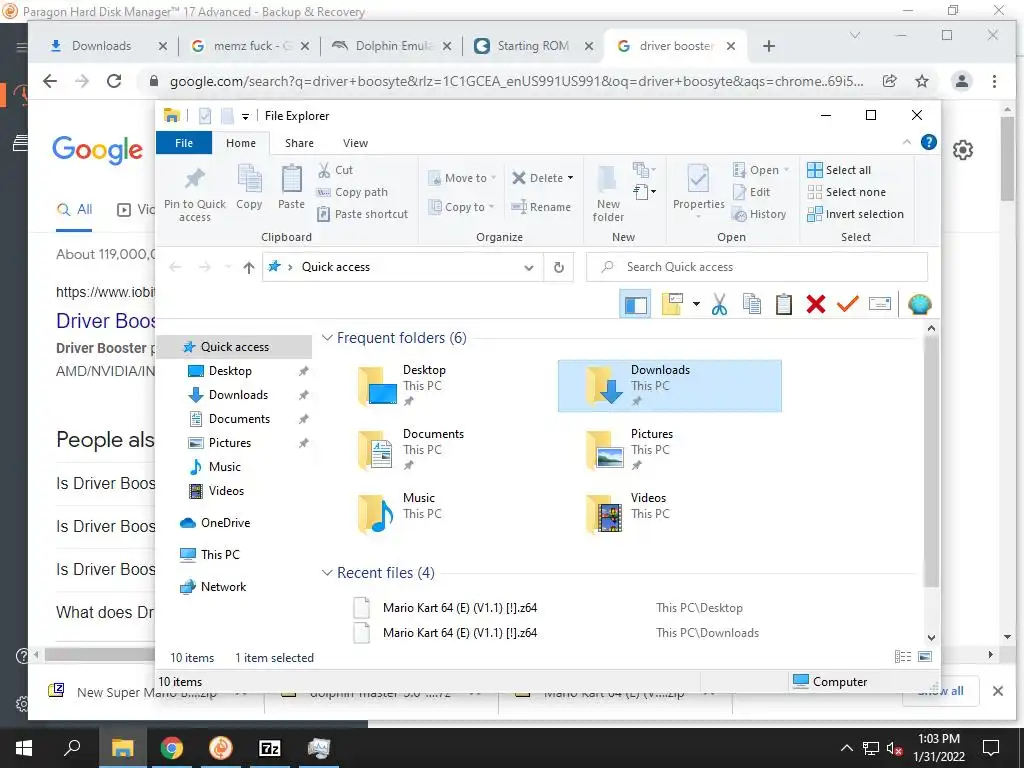Screen dimensions: 1024x768
Task: Collapse the ribbon with chevron
Action: coord(906,142)
